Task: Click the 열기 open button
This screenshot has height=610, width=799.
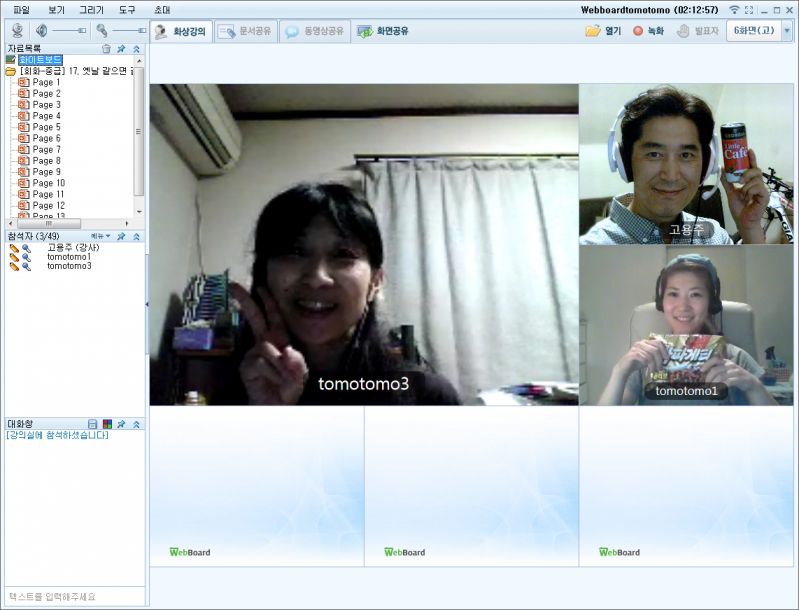Action: click(603, 31)
